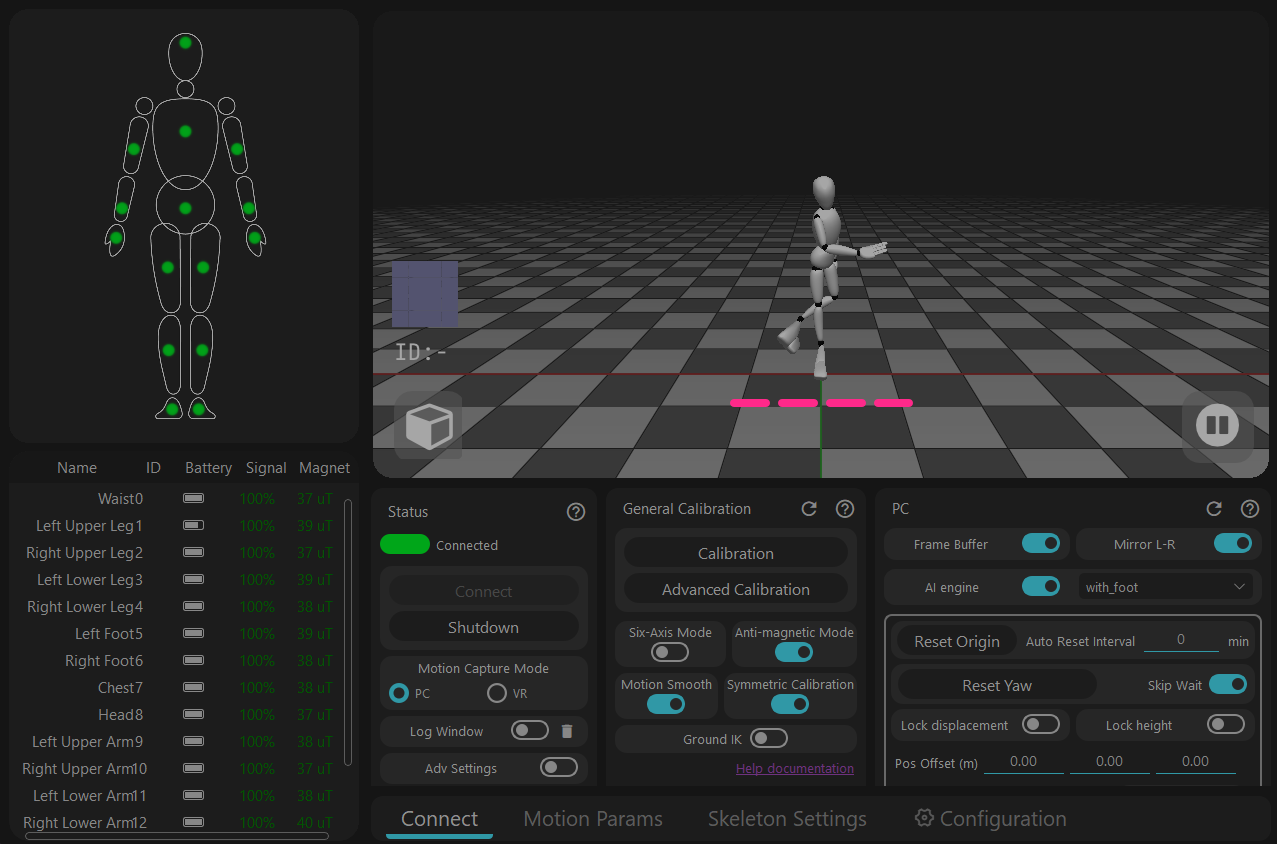Switch to Motion Params tab
This screenshot has height=844, width=1277.
(593, 819)
